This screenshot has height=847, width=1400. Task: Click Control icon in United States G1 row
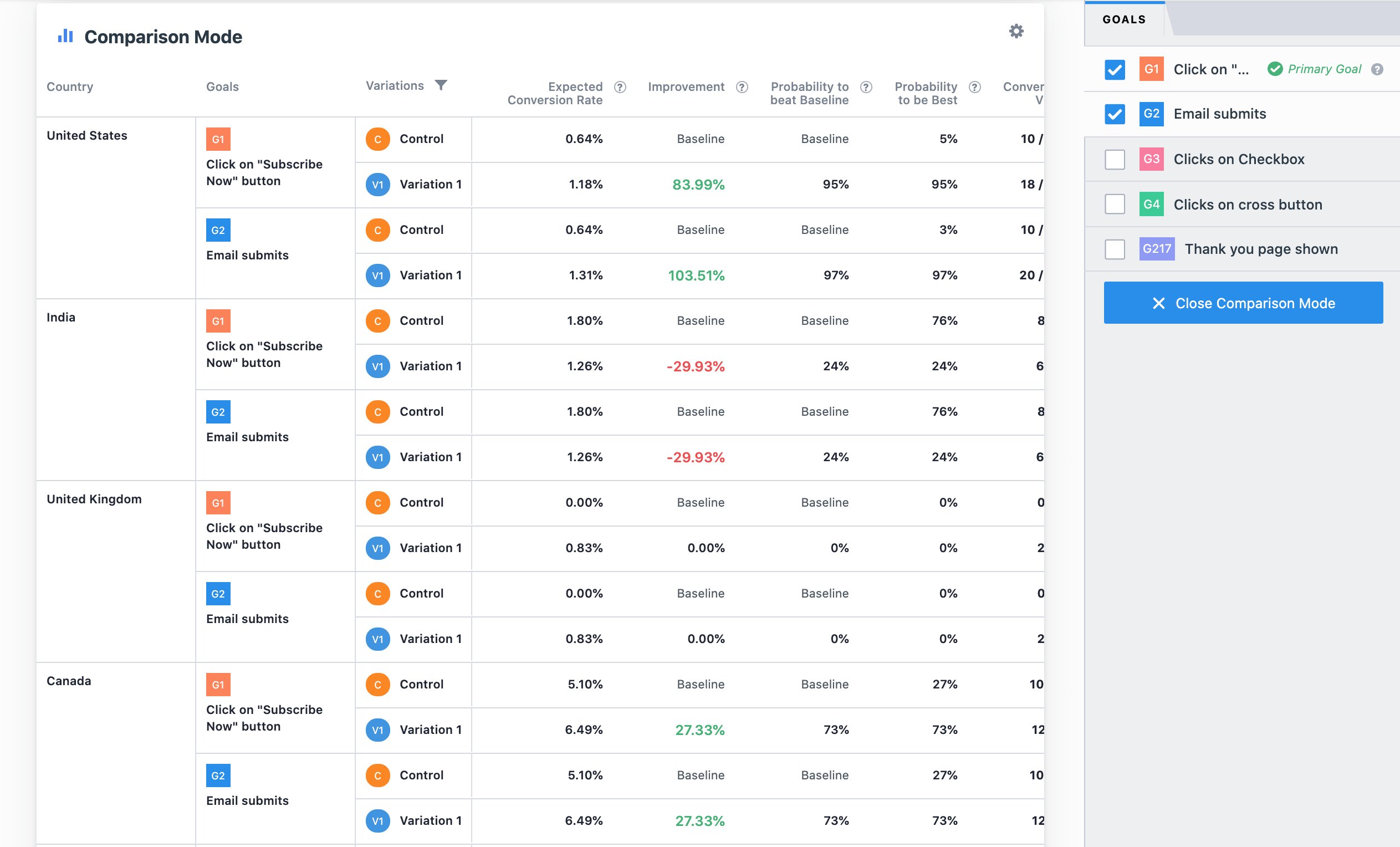(378, 139)
